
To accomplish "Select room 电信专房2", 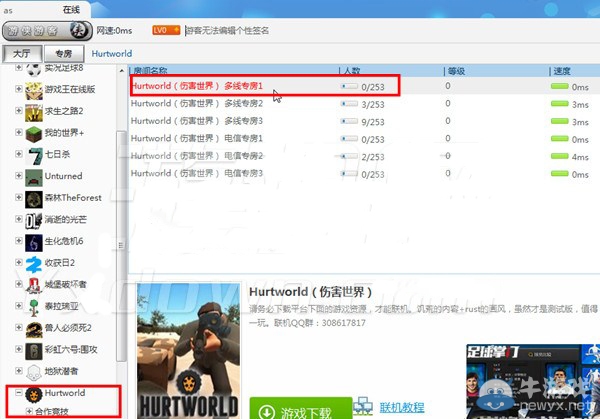I will pyautogui.click(x=197, y=156).
